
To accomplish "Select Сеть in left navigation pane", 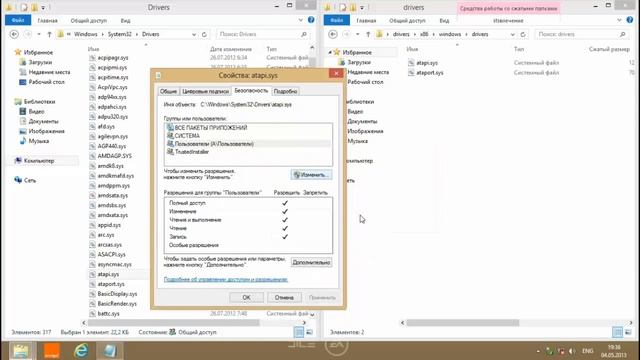I will pyautogui.click(x=30, y=180).
